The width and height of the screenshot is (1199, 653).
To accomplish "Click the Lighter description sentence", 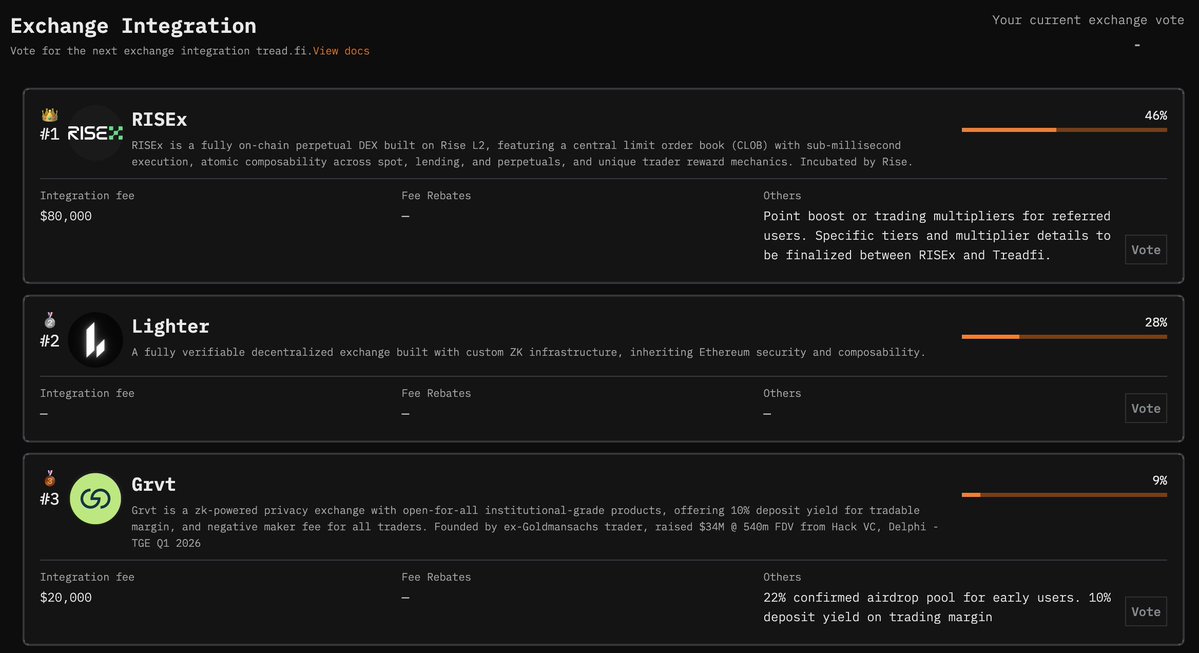I will (x=528, y=352).
